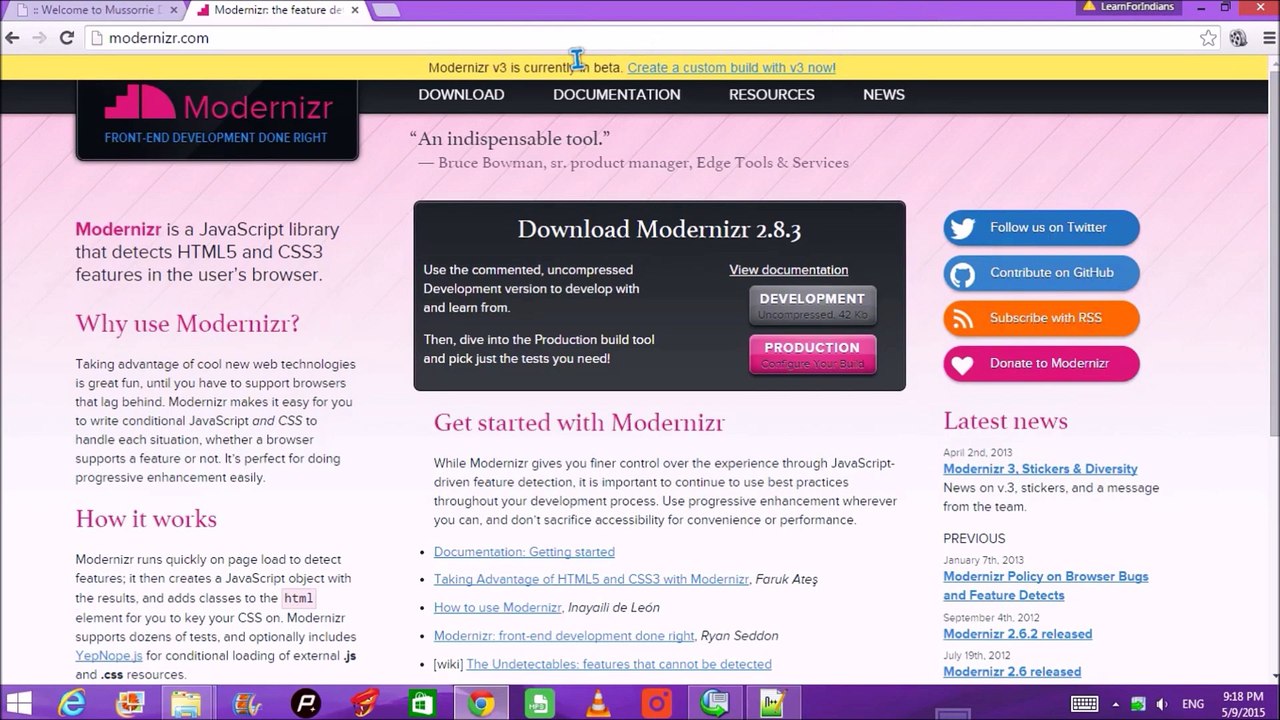
Task: Open Windows Store from taskbar
Action: click(421, 704)
